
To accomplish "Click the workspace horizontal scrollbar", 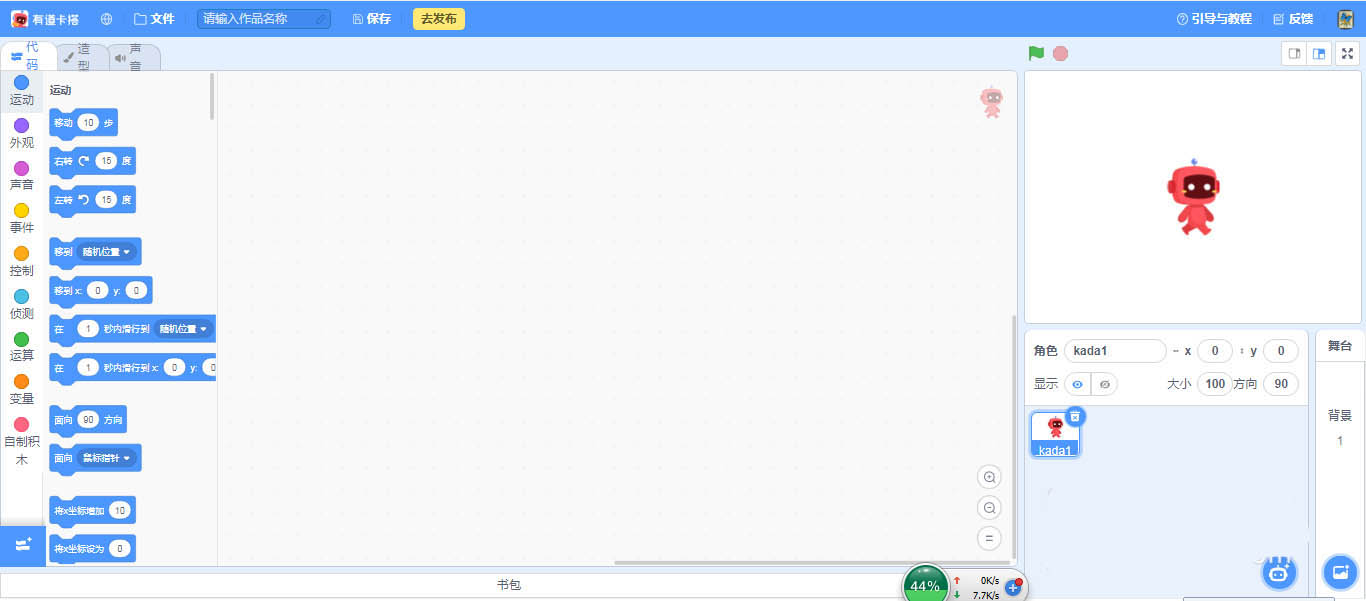I will click(812, 562).
